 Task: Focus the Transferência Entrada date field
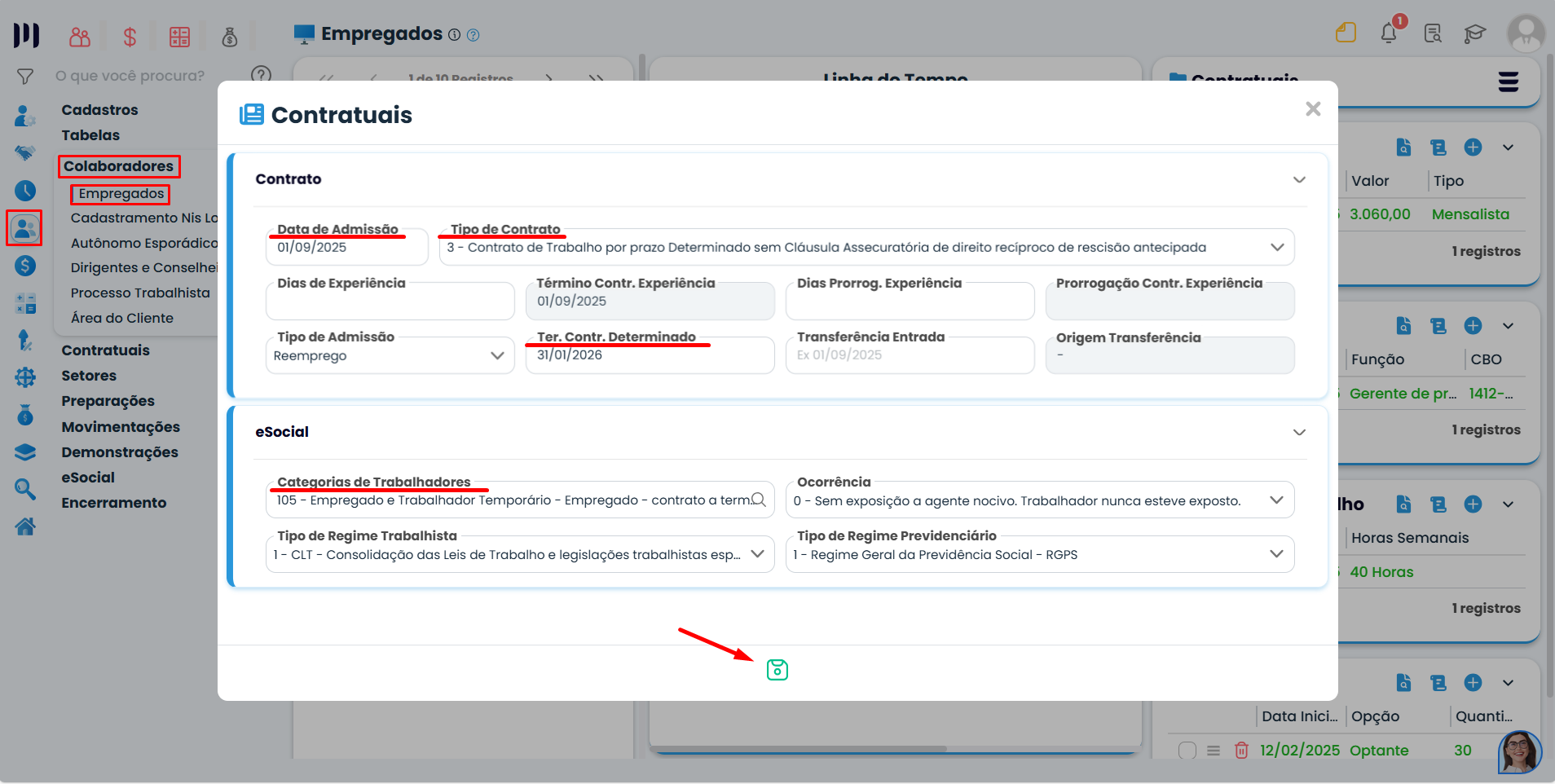click(x=910, y=355)
